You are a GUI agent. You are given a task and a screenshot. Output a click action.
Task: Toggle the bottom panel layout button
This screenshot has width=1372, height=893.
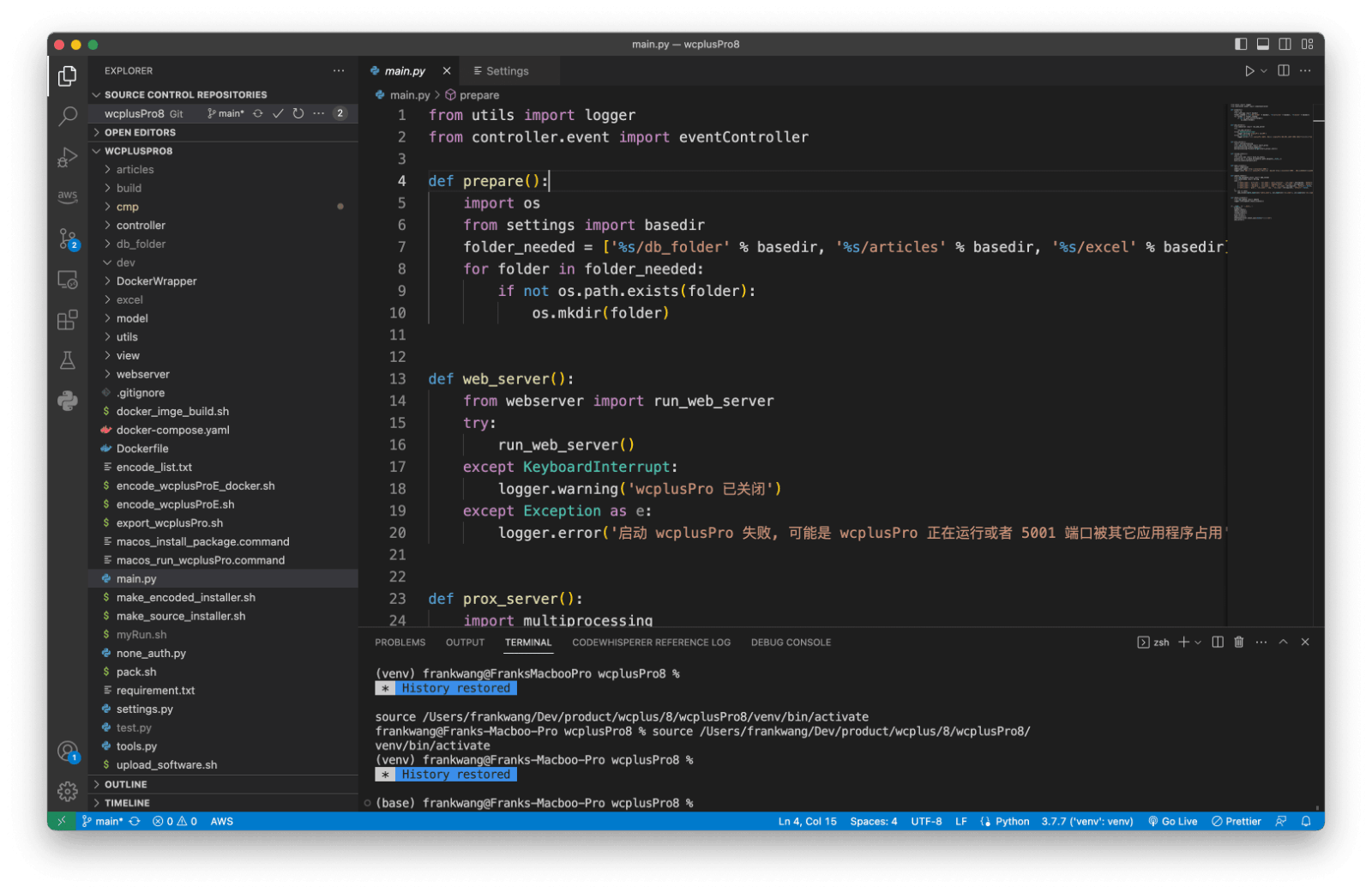click(1263, 45)
